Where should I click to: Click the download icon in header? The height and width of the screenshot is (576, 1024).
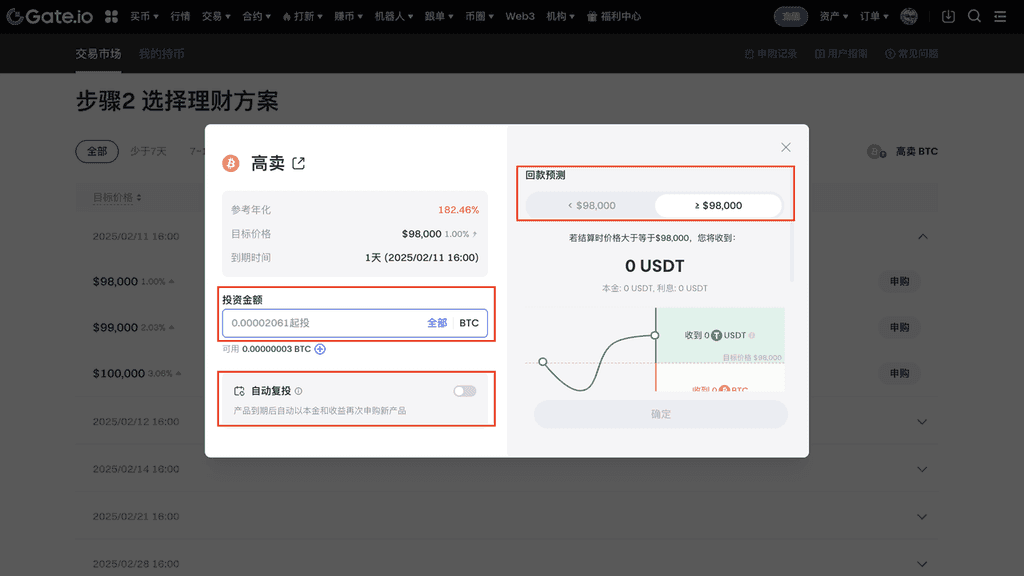[948, 16]
